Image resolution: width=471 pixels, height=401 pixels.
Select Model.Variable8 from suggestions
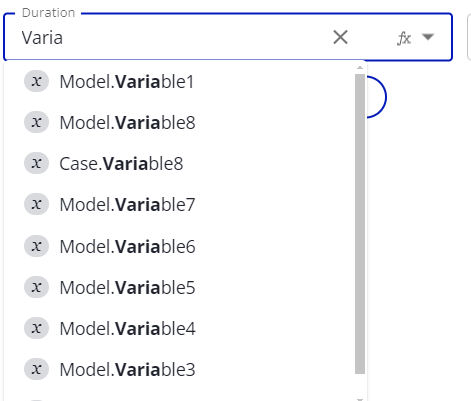tap(185, 122)
